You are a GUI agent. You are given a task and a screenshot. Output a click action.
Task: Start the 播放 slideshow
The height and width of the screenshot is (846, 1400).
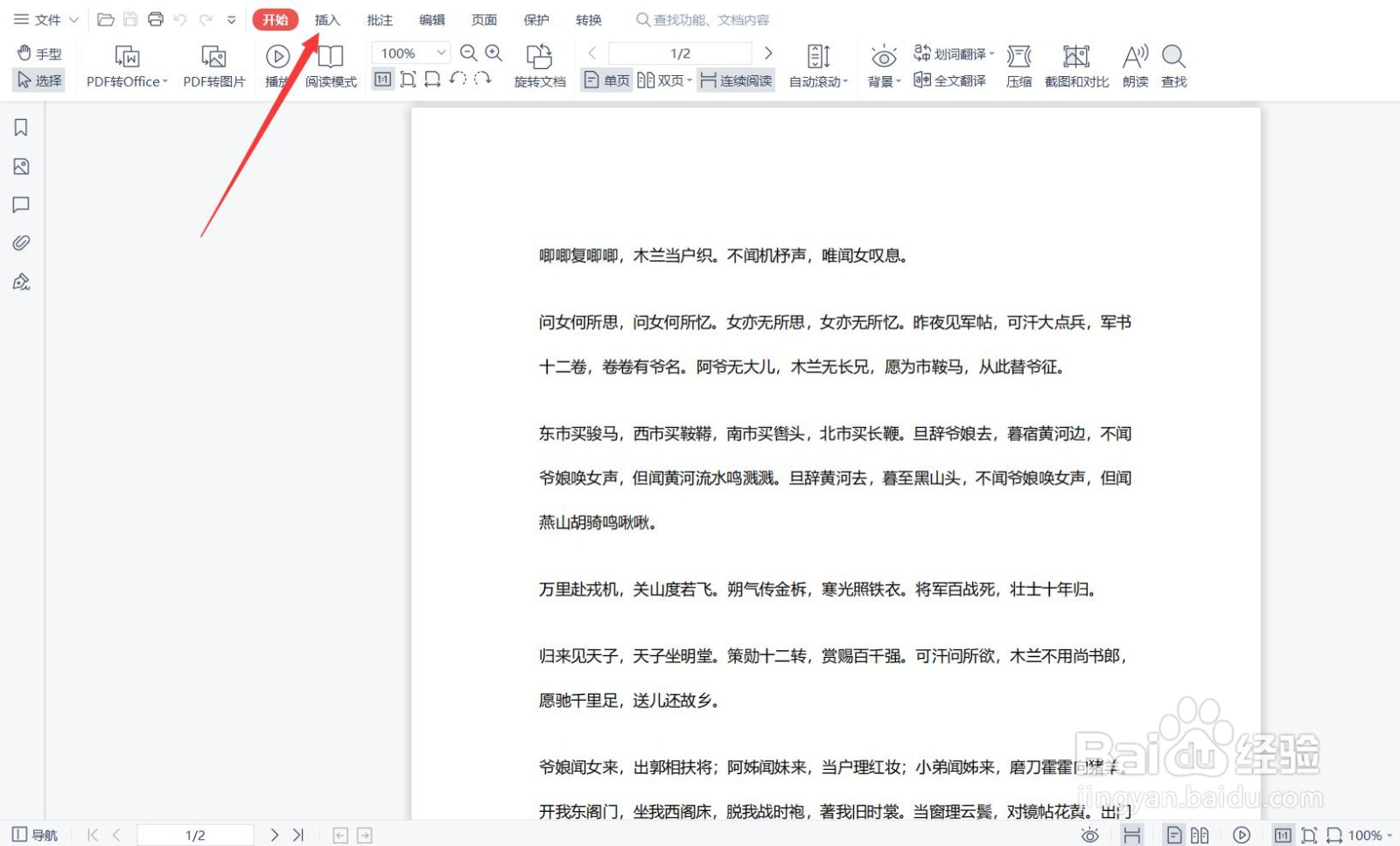(277, 66)
